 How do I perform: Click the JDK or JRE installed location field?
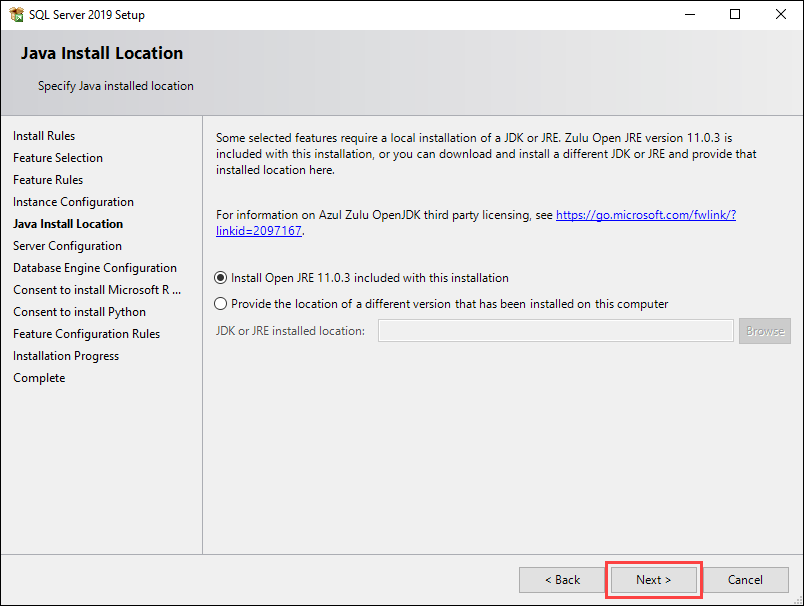[x=556, y=331]
